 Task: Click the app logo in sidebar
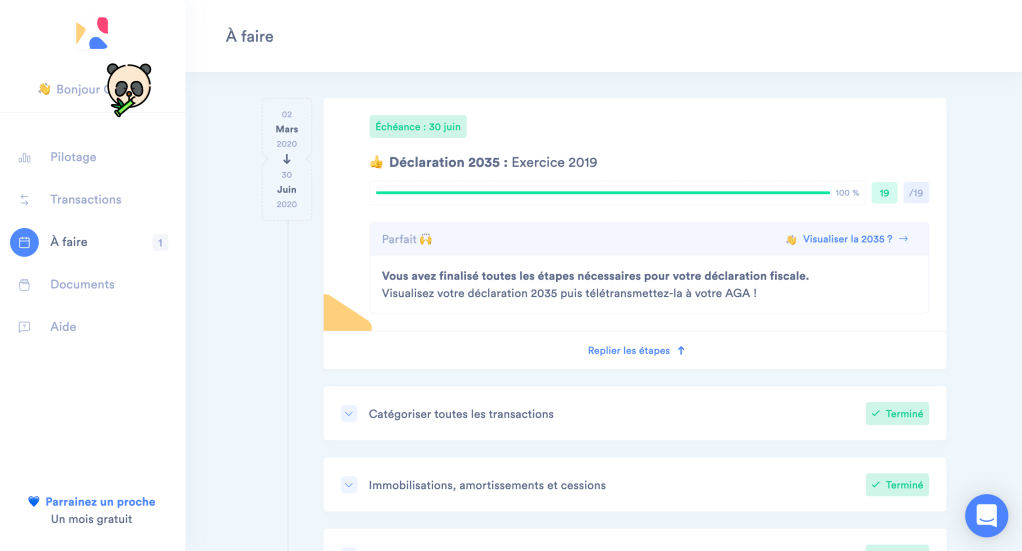(92, 33)
